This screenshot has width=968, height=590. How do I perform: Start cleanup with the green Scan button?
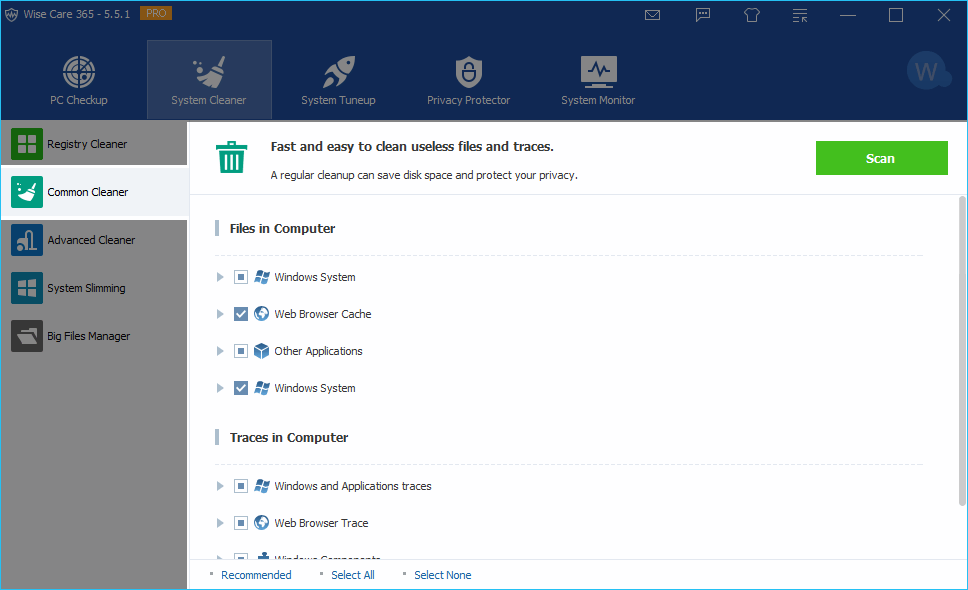point(882,158)
